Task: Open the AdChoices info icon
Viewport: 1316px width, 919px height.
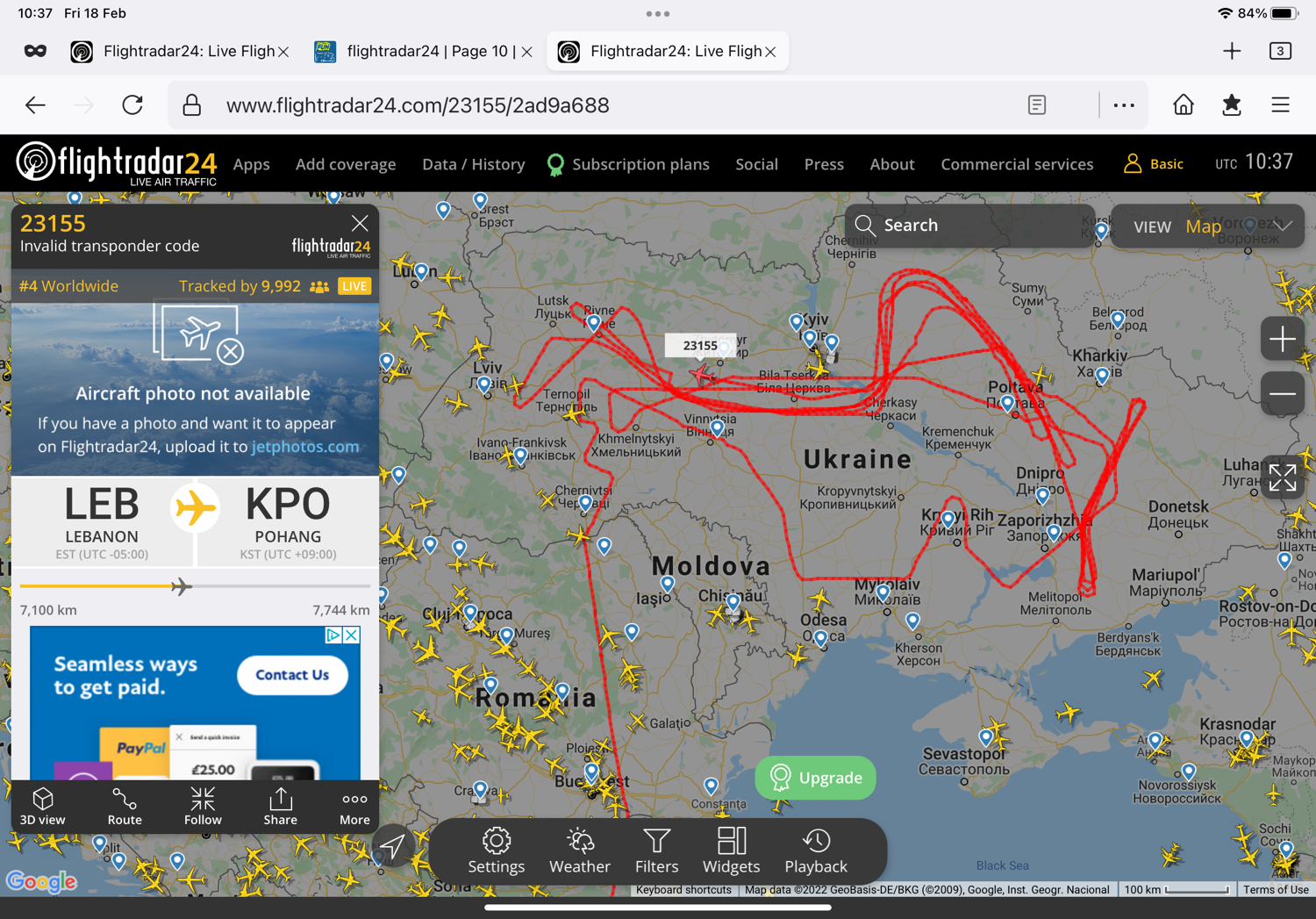Action: (x=333, y=635)
